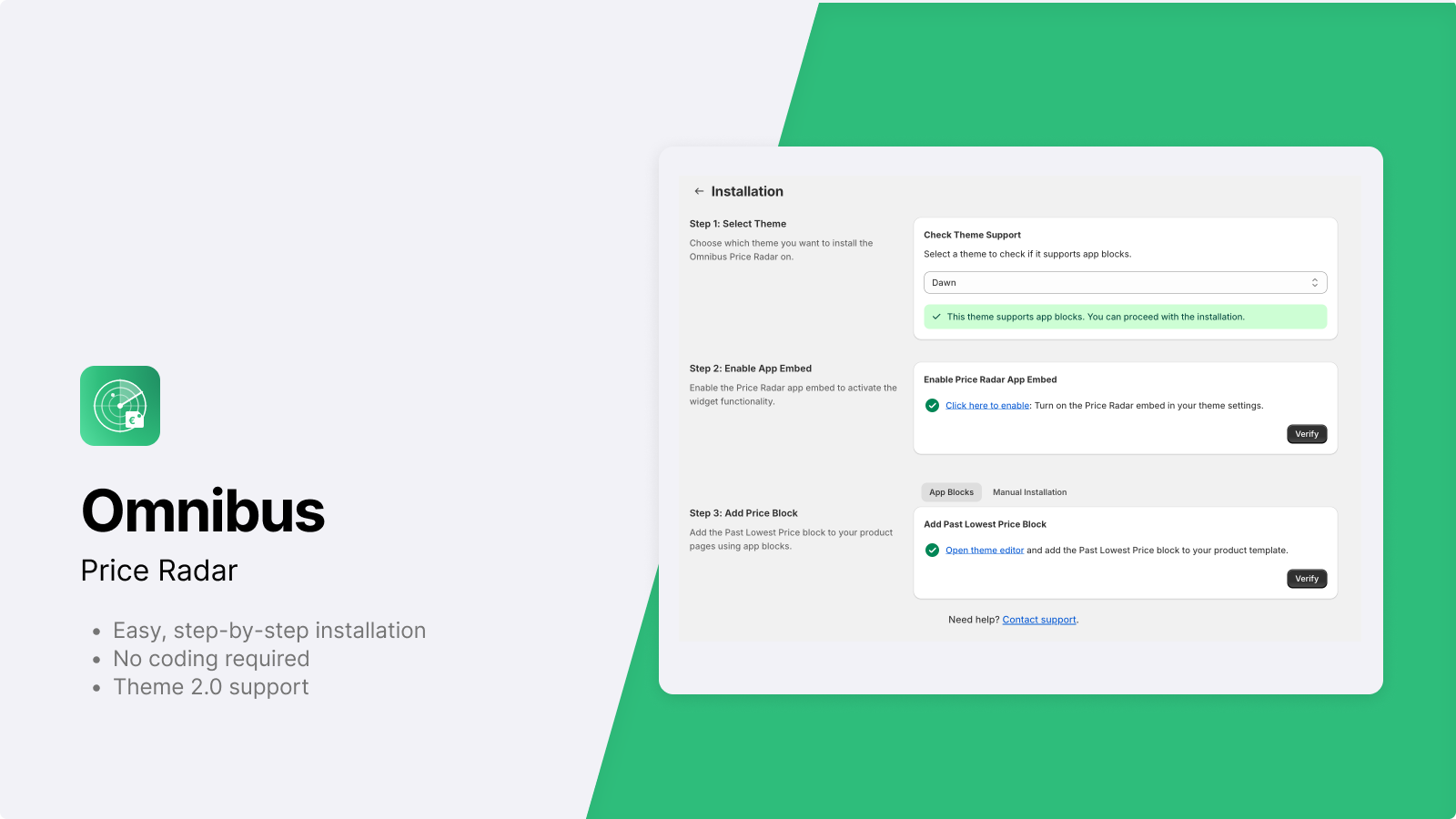The width and height of the screenshot is (1456, 819).
Task: Click the green theme supports app blocks banner
Action: tap(1125, 317)
